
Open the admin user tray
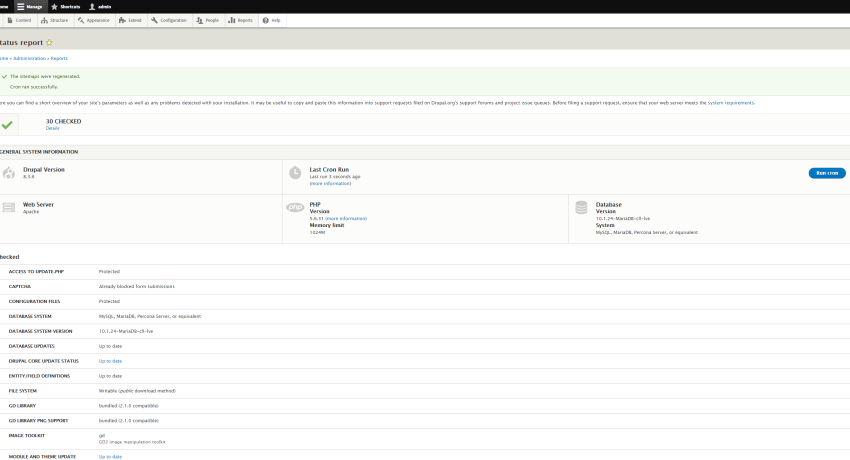[100, 6]
